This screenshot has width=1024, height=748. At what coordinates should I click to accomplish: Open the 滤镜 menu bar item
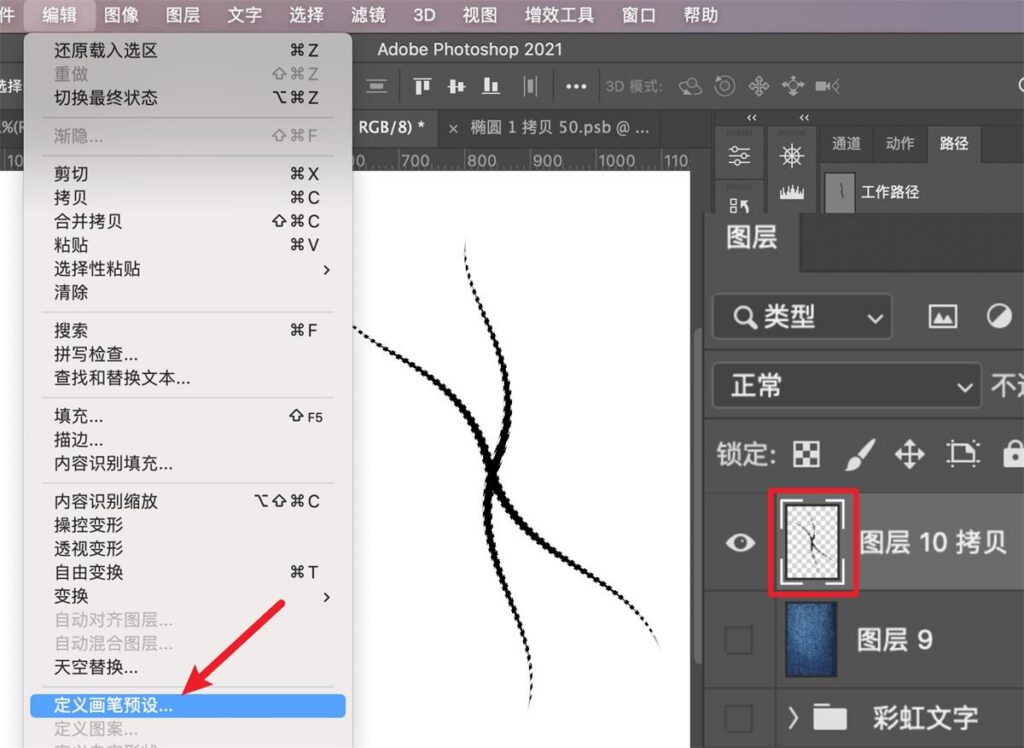pyautogui.click(x=368, y=15)
